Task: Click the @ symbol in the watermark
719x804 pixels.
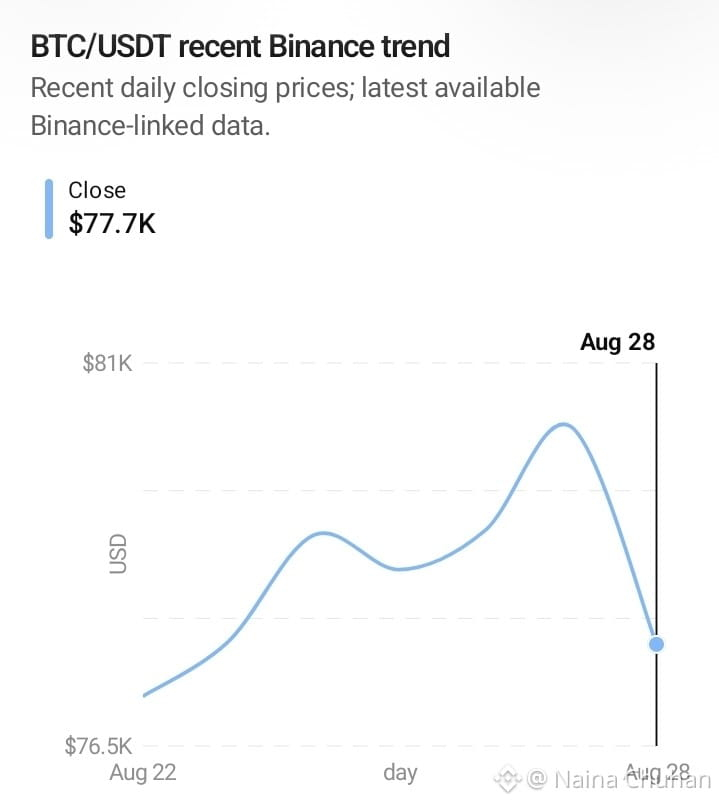Action: pos(537,779)
